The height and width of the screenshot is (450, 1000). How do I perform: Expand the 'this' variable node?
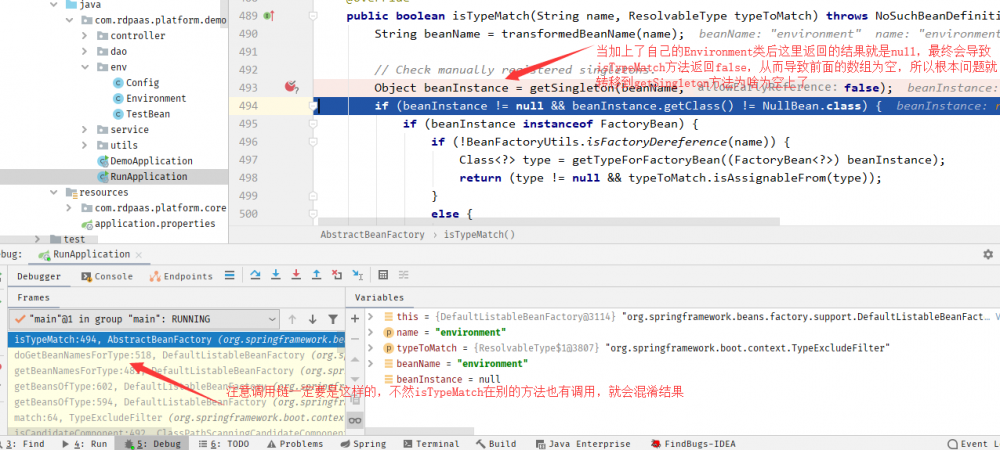pos(371,316)
